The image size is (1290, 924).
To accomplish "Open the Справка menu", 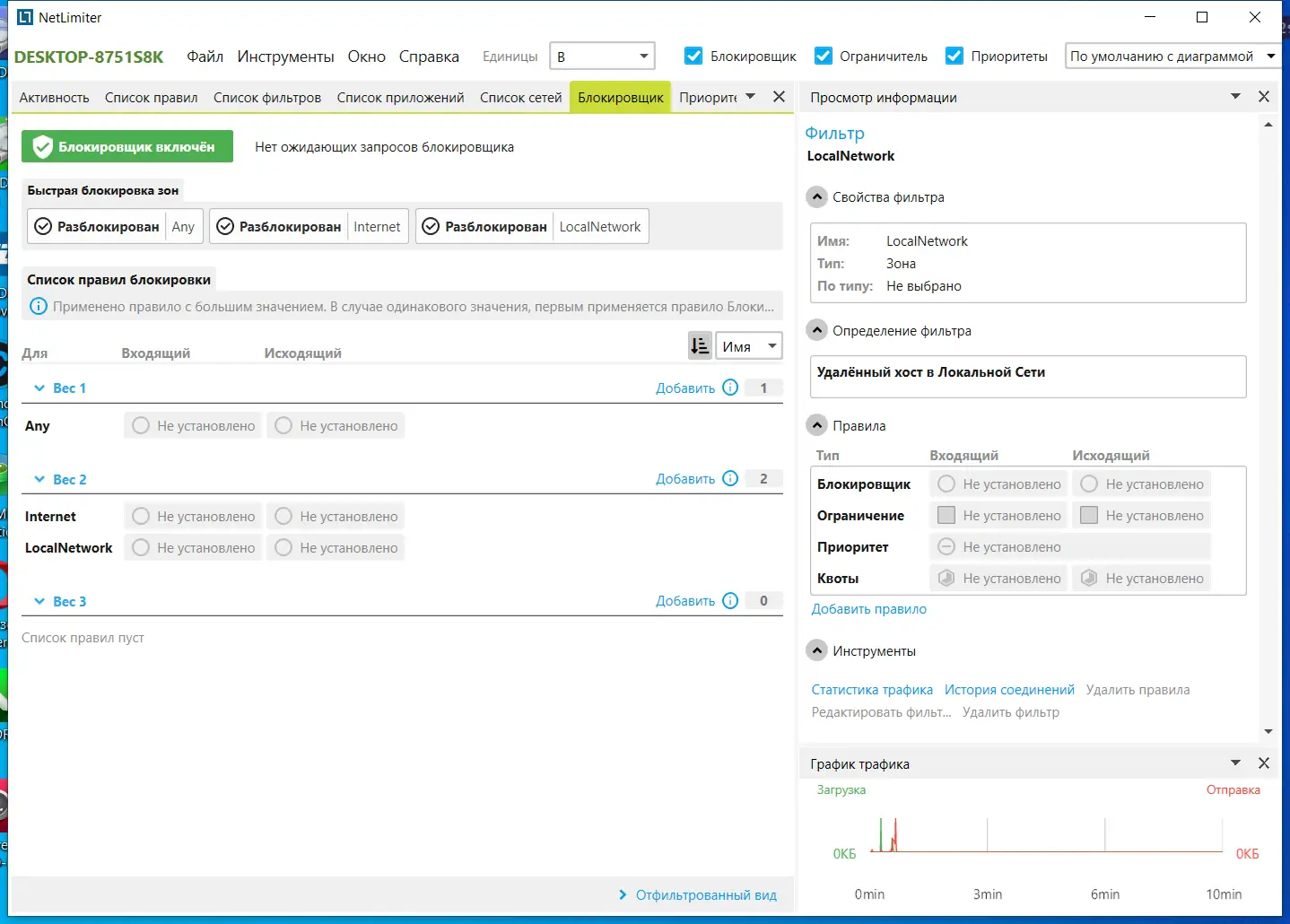I will 429,57.
